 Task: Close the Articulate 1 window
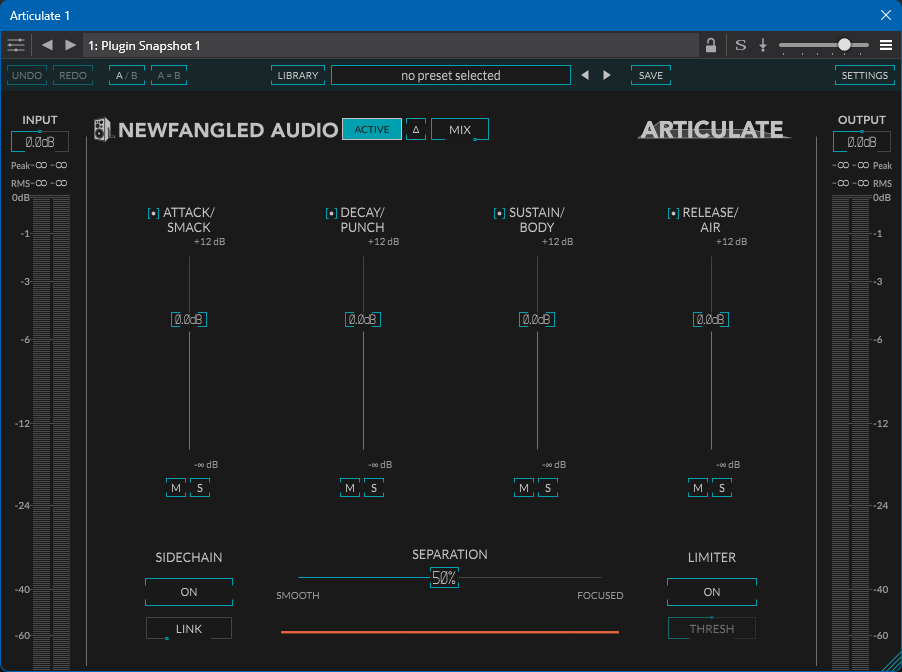tap(886, 16)
